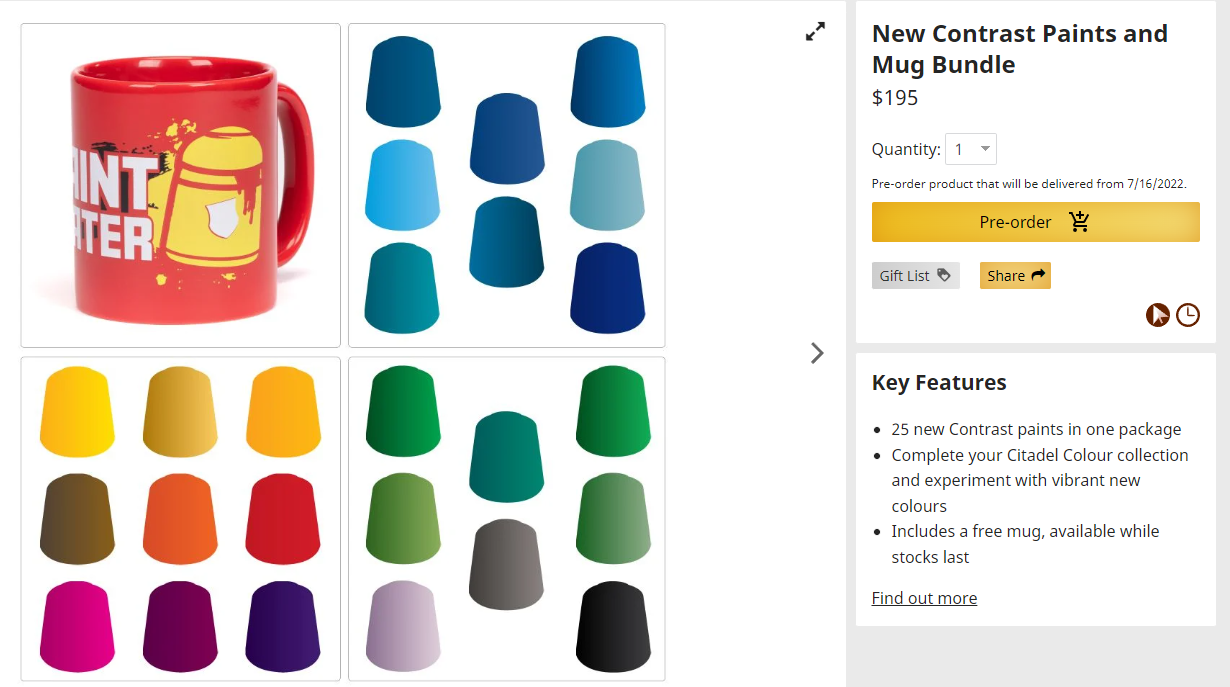This screenshot has height=687, width=1230.
Task: Click the Pre-order button
Action: (x=1035, y=222)
